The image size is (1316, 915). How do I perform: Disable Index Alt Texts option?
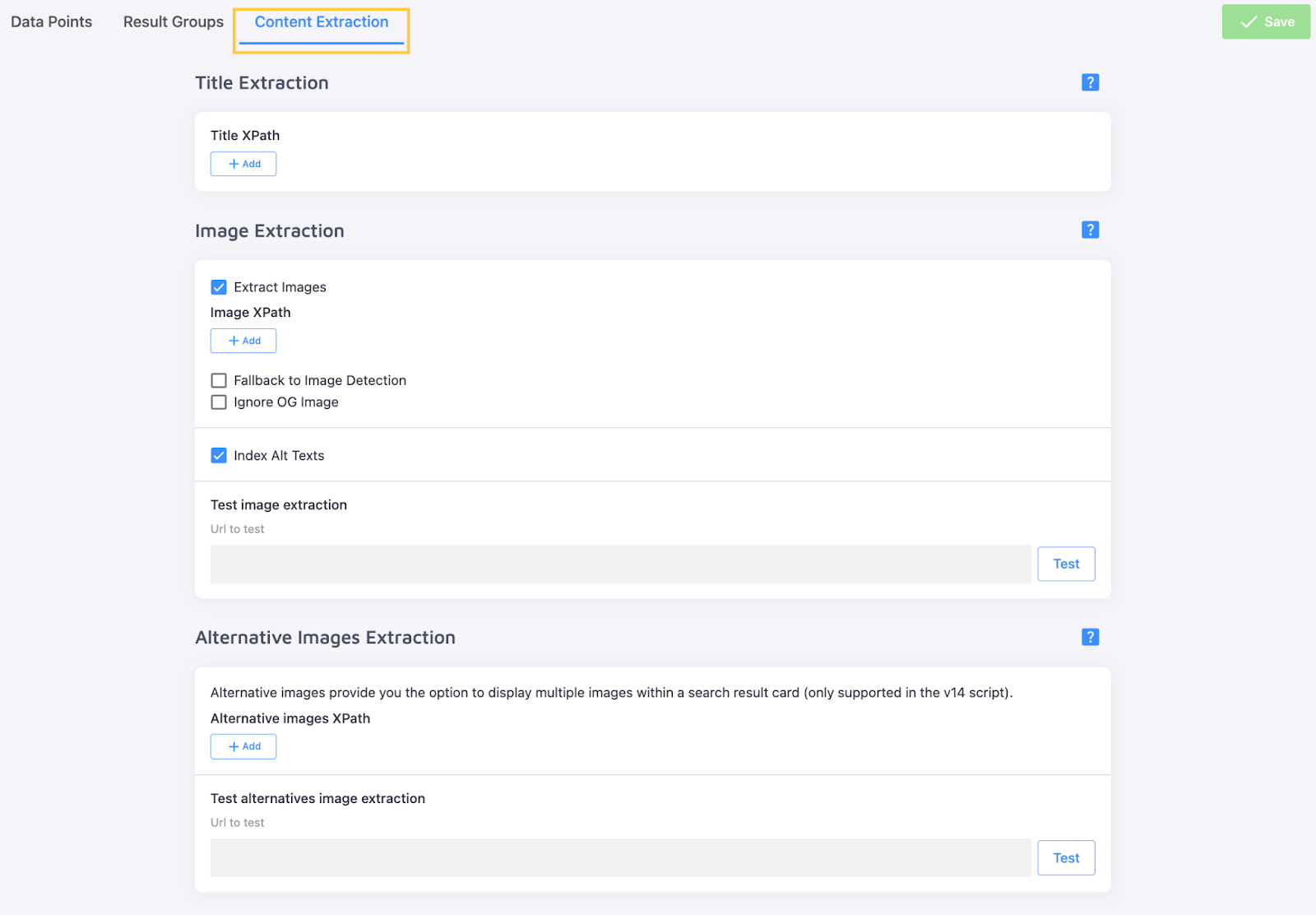[x=219, y=456]
